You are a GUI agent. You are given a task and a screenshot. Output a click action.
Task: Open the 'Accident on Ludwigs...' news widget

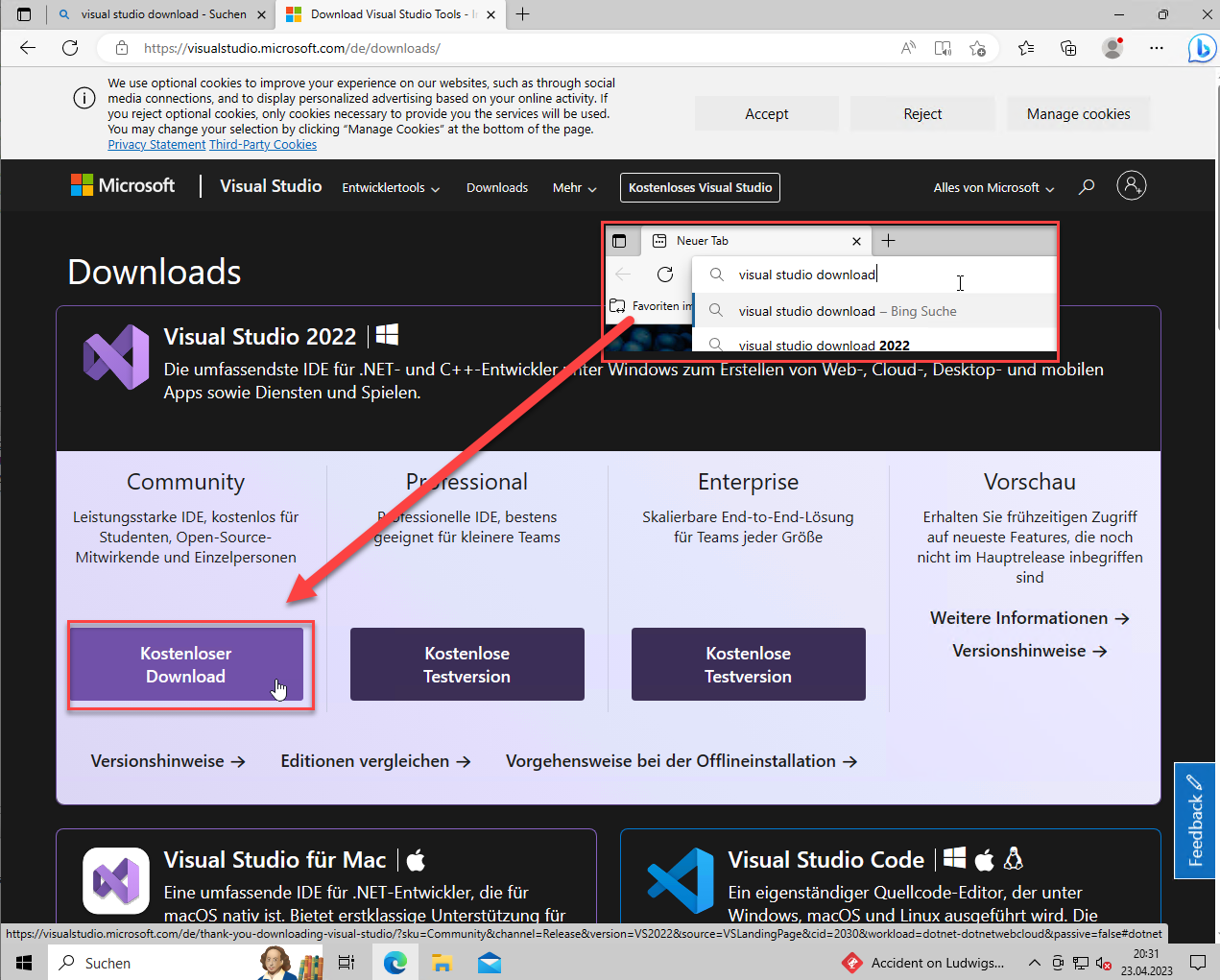[924, 963]
